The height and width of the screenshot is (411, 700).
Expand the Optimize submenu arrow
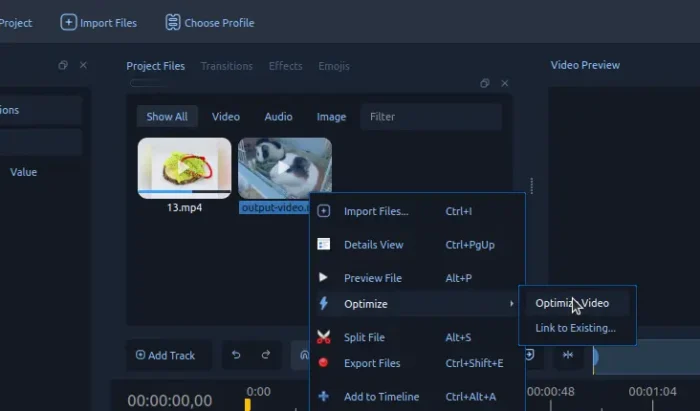(x=512, y=304)
